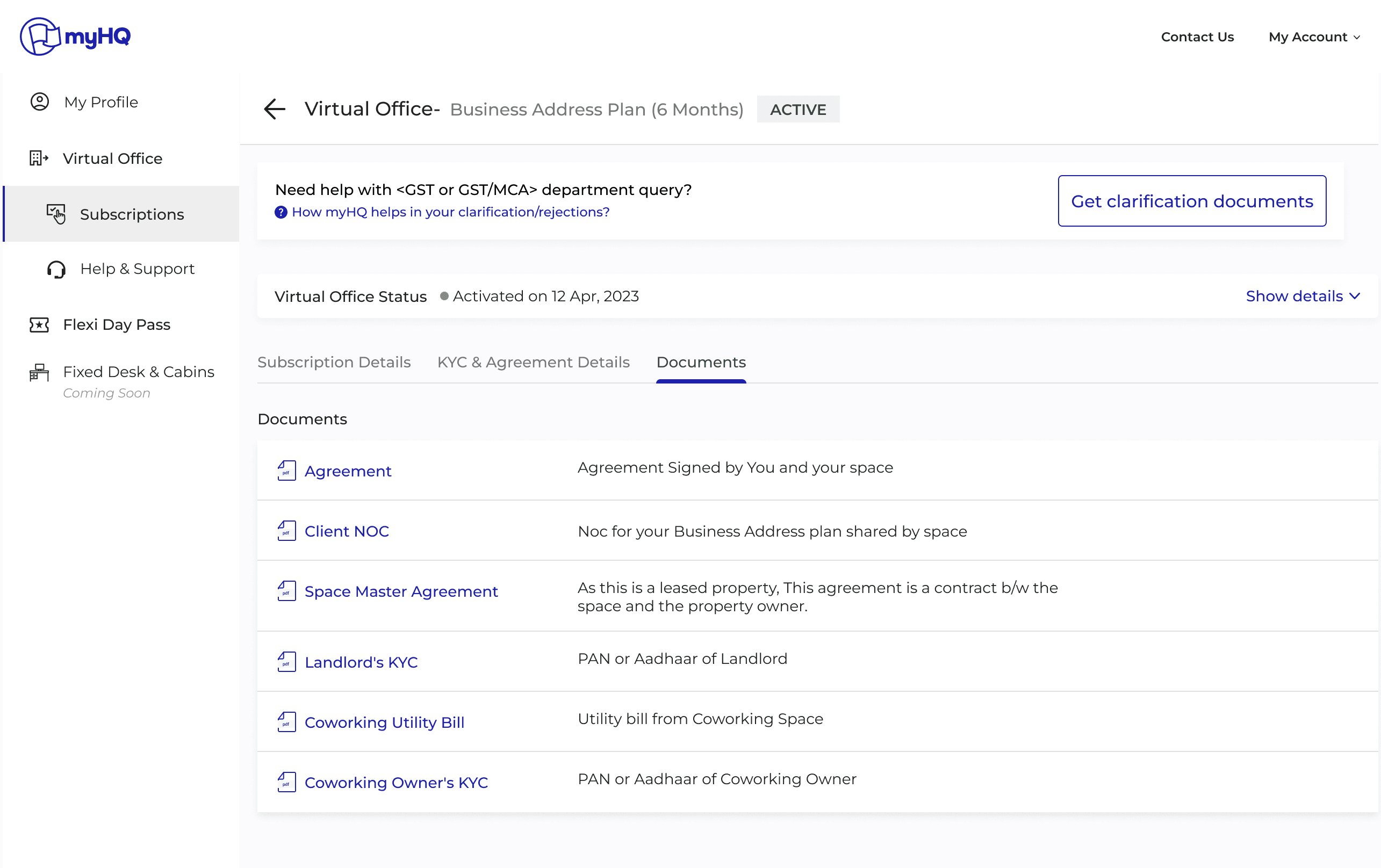Click the question mark help icon

click(280, 212)
